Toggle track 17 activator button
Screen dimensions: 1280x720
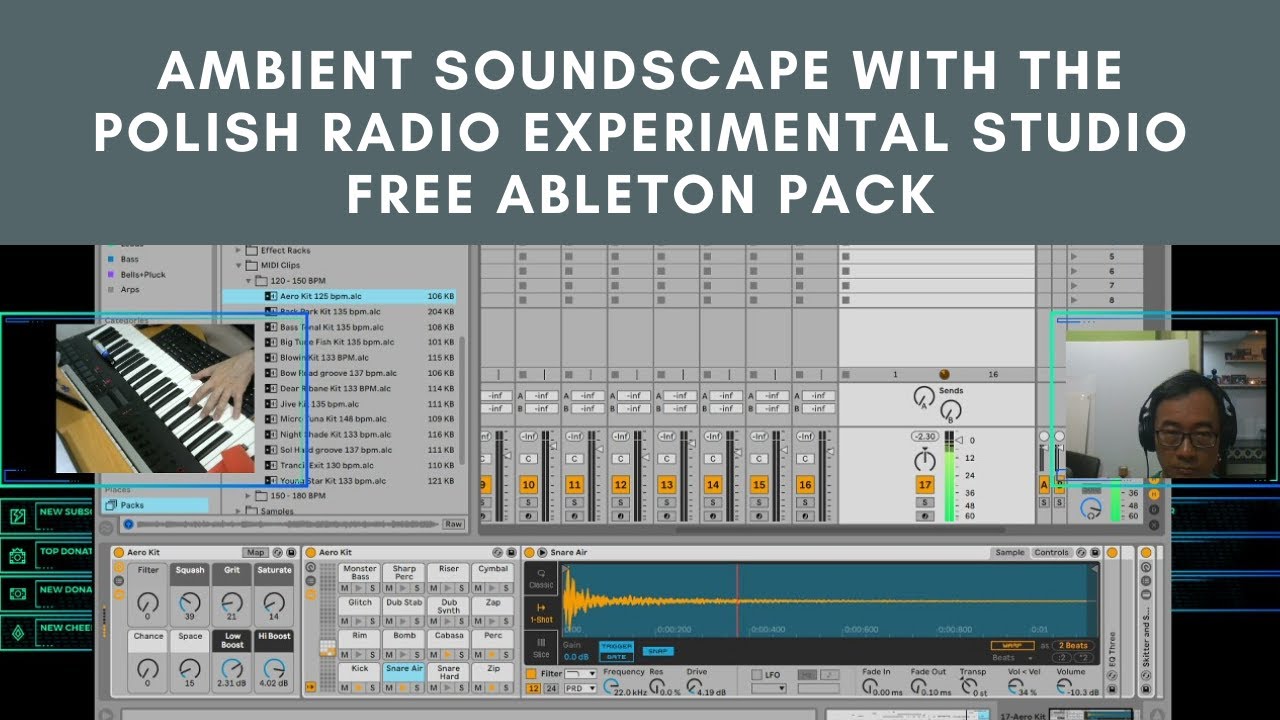pyautogui.click(x=925, y=485)
